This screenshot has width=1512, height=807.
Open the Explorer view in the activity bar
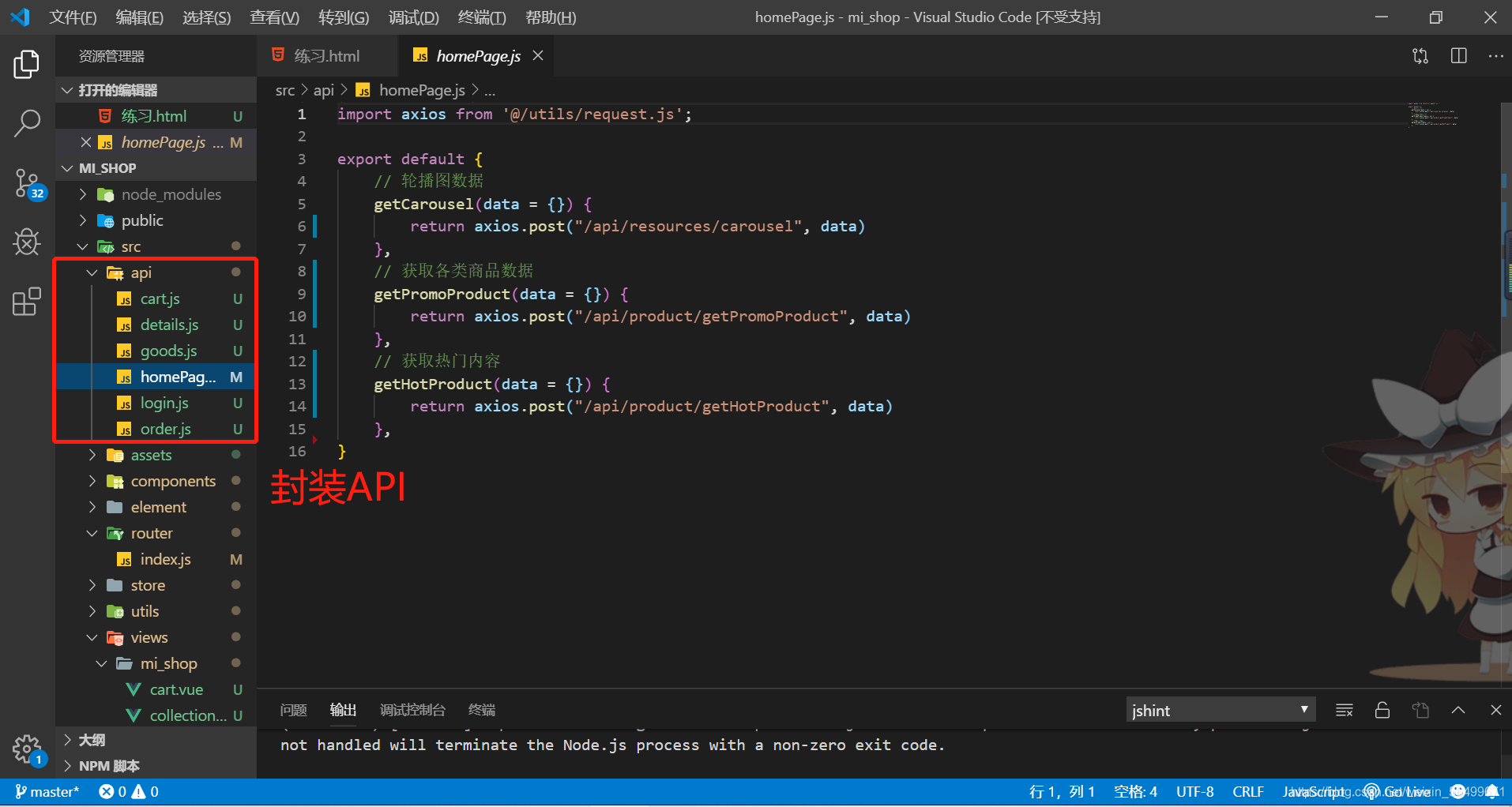click(27, 65)
